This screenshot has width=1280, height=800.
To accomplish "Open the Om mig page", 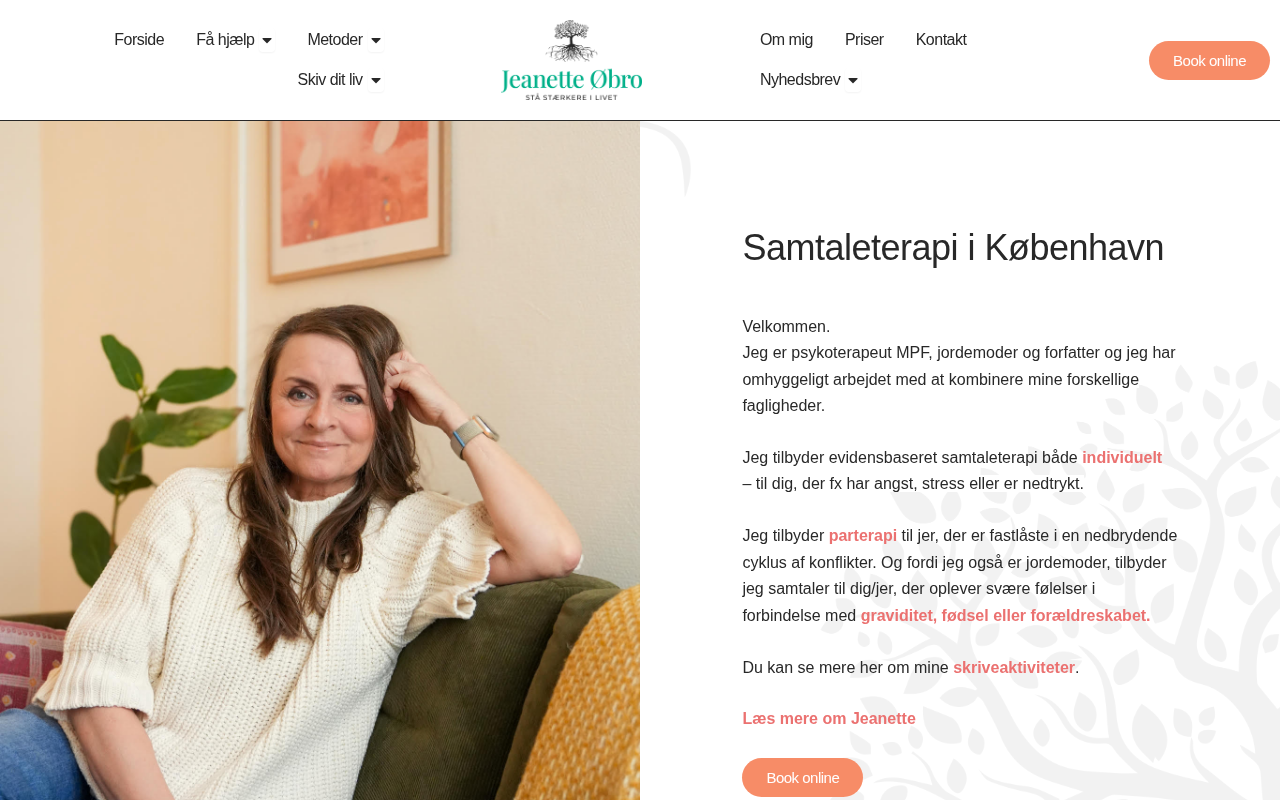I will [x=786, y=40].
